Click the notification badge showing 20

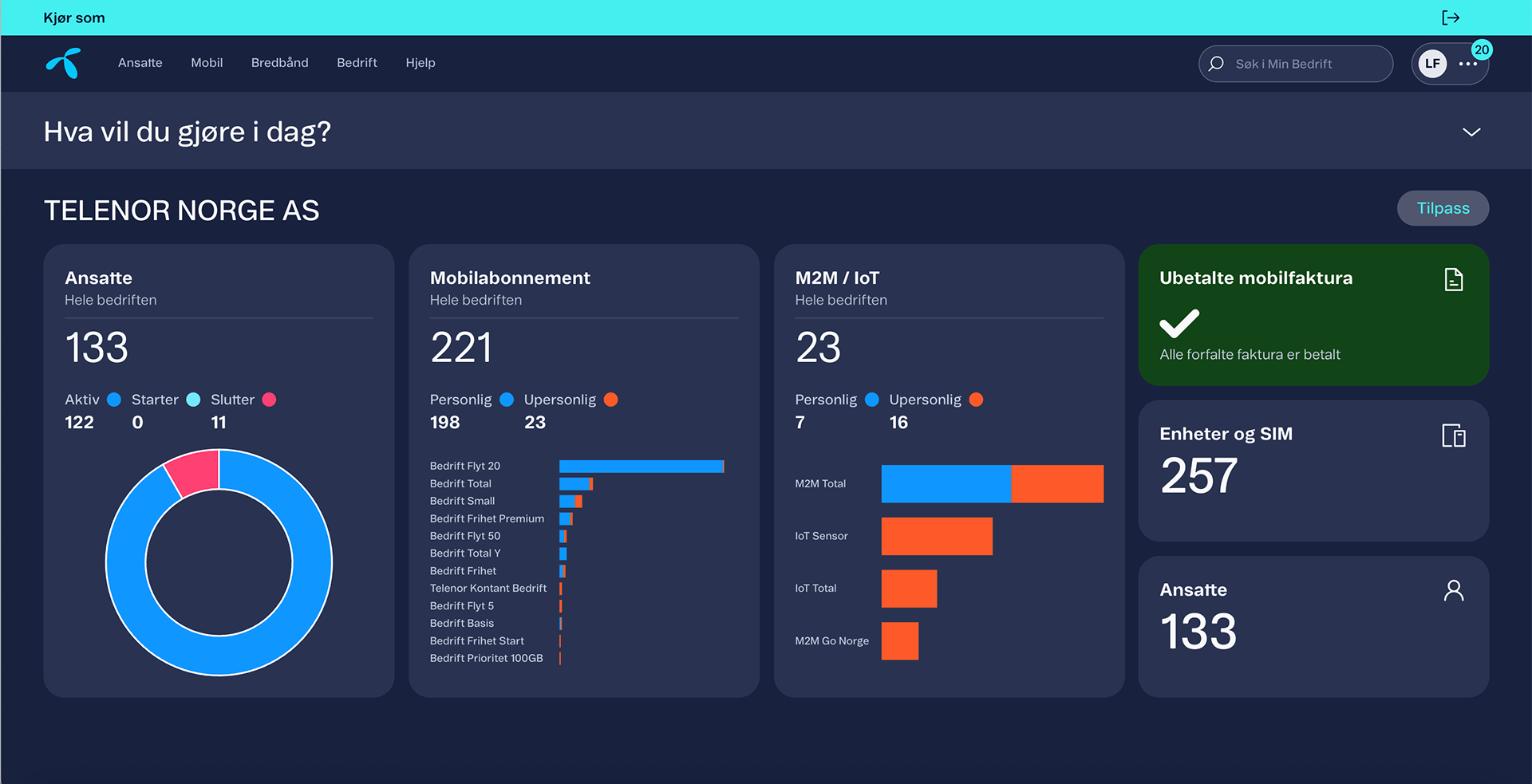pyautogui.click(x=1482, y=49)
